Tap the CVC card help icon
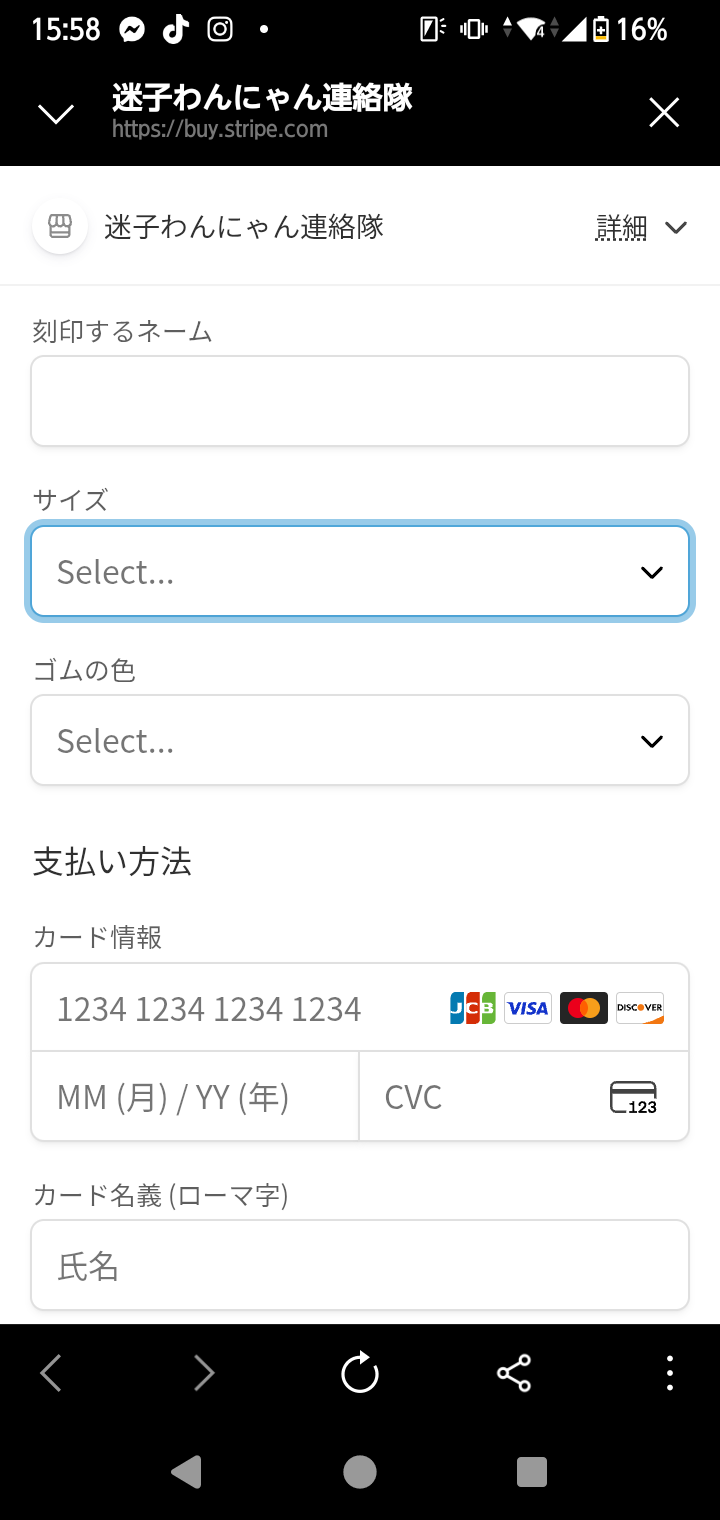Image resolution: width=720 pixels, height=1520 pixels. (x=633, y=1097)
